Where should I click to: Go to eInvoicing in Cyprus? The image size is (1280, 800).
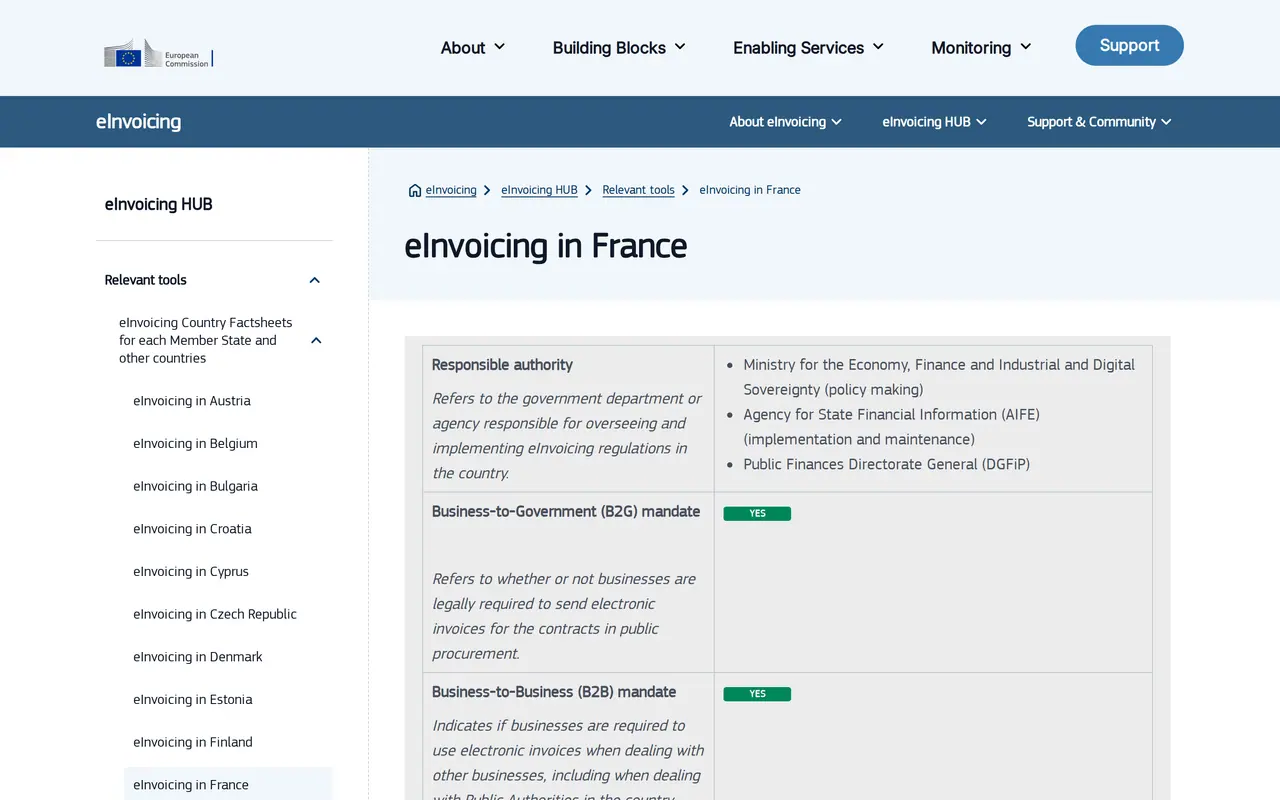[x=191, y=572]
